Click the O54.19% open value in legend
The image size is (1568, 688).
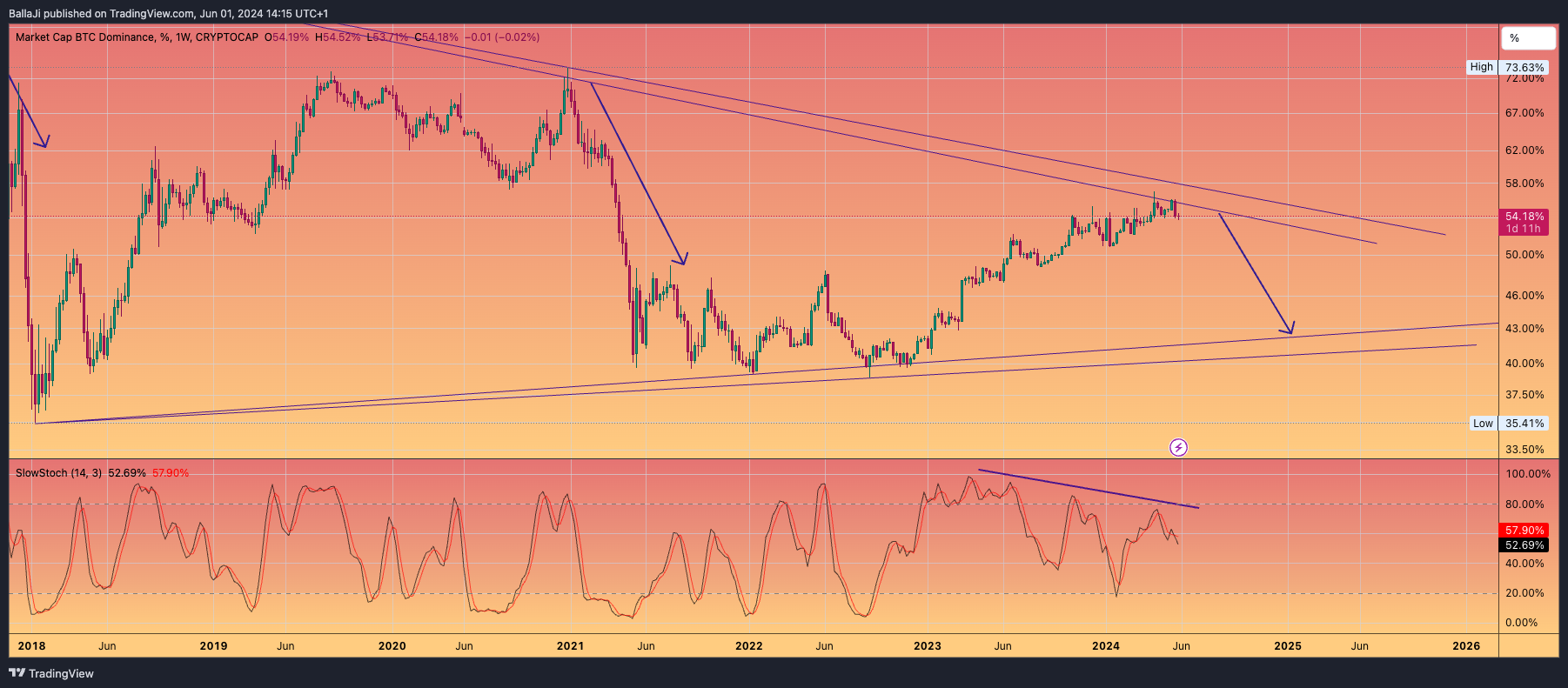point(286,37)
